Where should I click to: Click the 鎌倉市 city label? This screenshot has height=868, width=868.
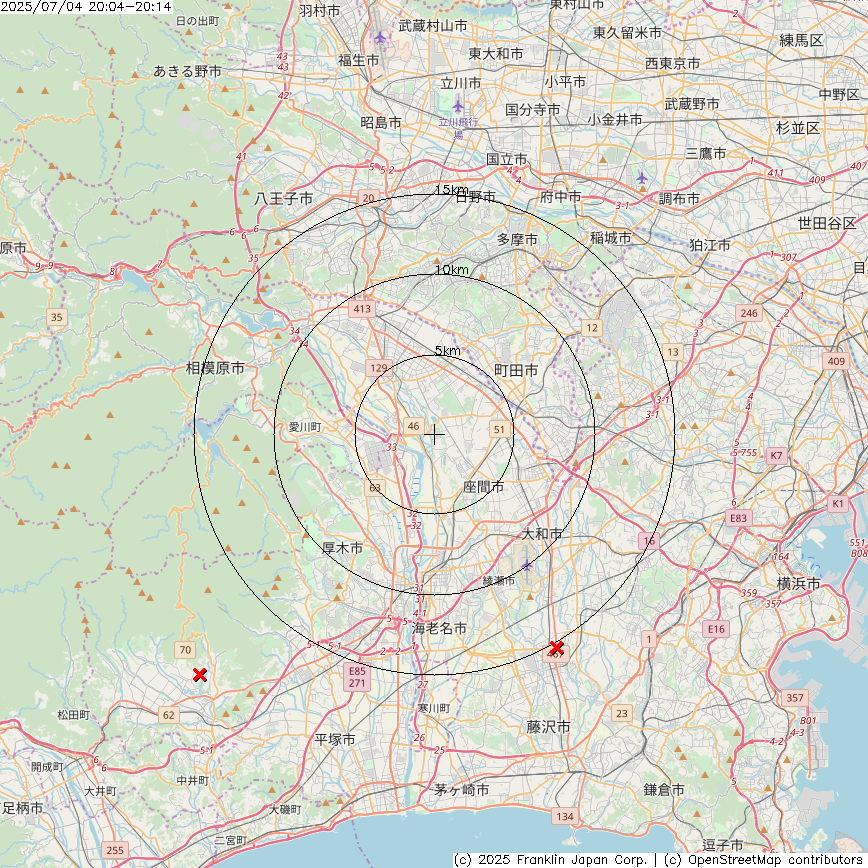pyautogui.click(x=664, y=789)
